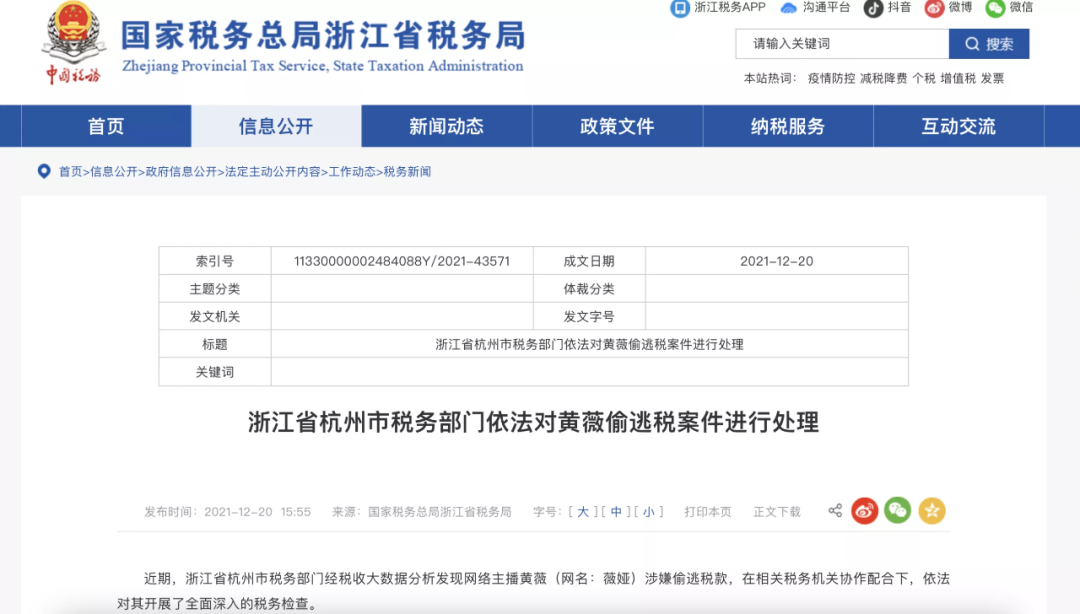Click the 正文下载 link
Screen dimensions: 1080x614
coord(777,511)
